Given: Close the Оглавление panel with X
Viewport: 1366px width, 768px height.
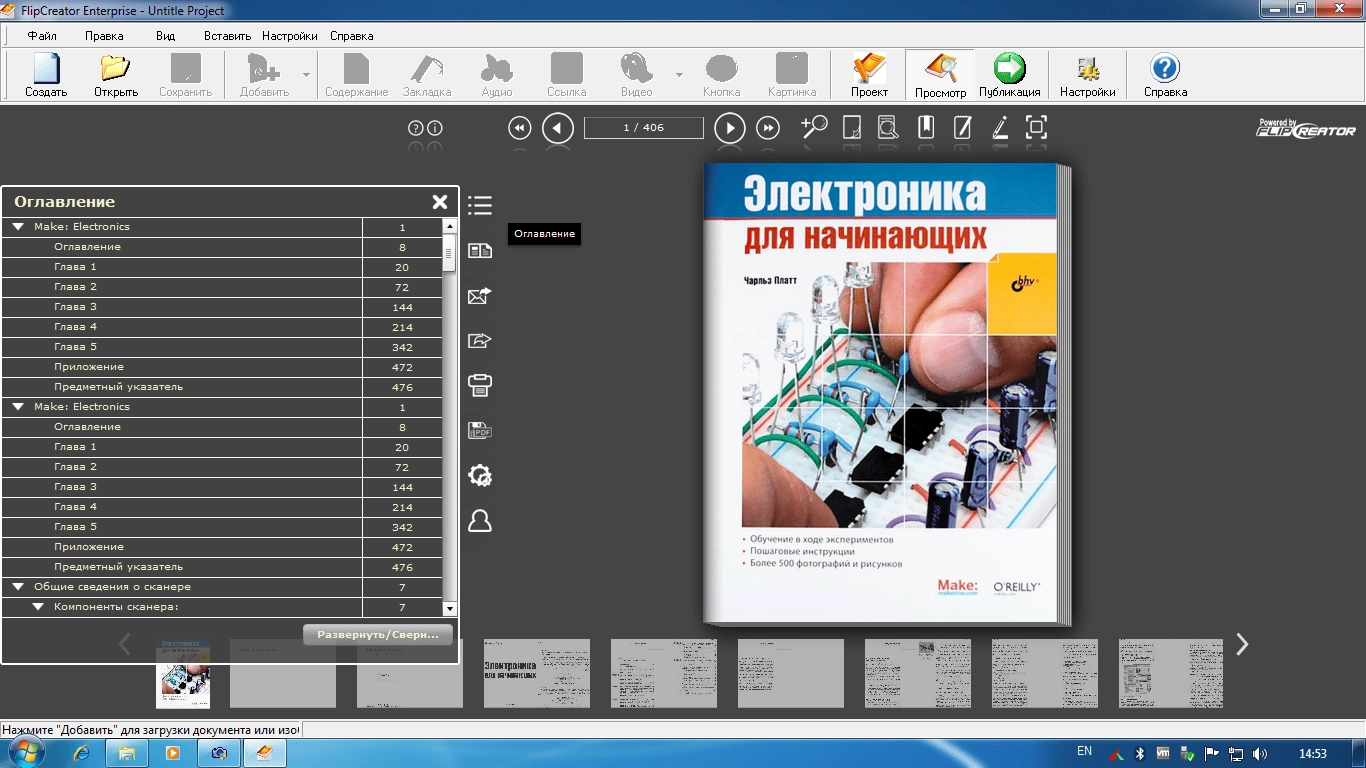Looking at the screenshot, I should (x=440, y=202).
